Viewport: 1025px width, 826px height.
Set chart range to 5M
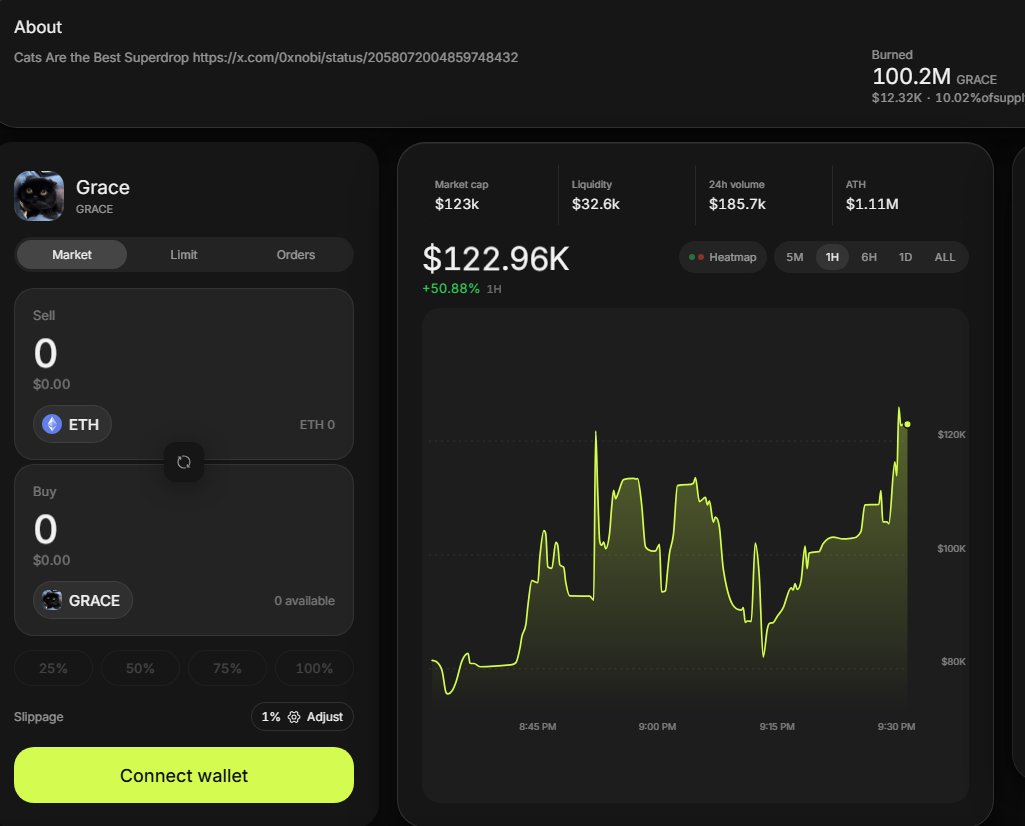click(x=794, y=257)
